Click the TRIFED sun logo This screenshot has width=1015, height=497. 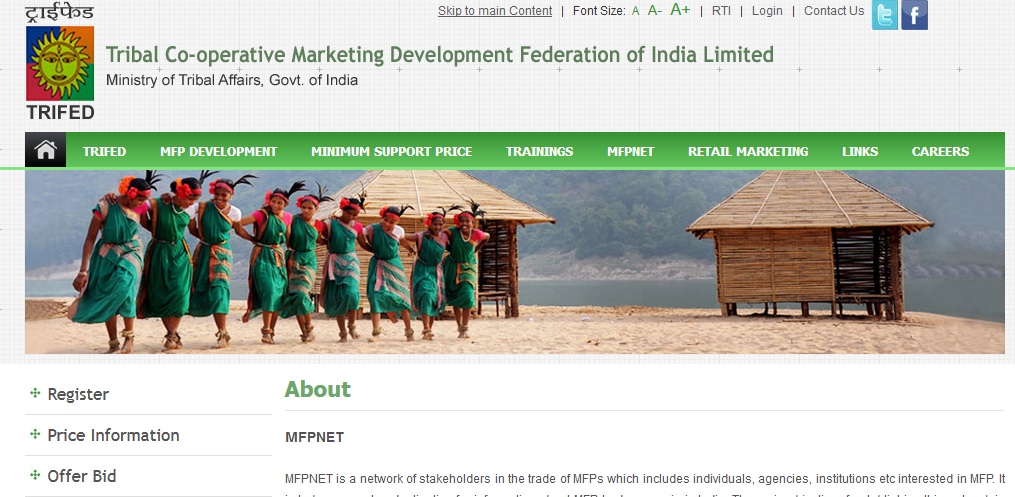60,63
